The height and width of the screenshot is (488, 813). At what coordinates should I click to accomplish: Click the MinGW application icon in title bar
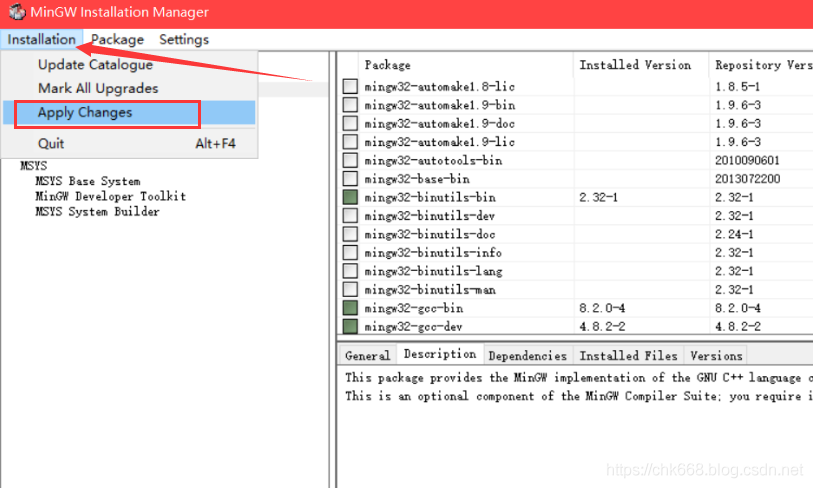pos(17,11)
